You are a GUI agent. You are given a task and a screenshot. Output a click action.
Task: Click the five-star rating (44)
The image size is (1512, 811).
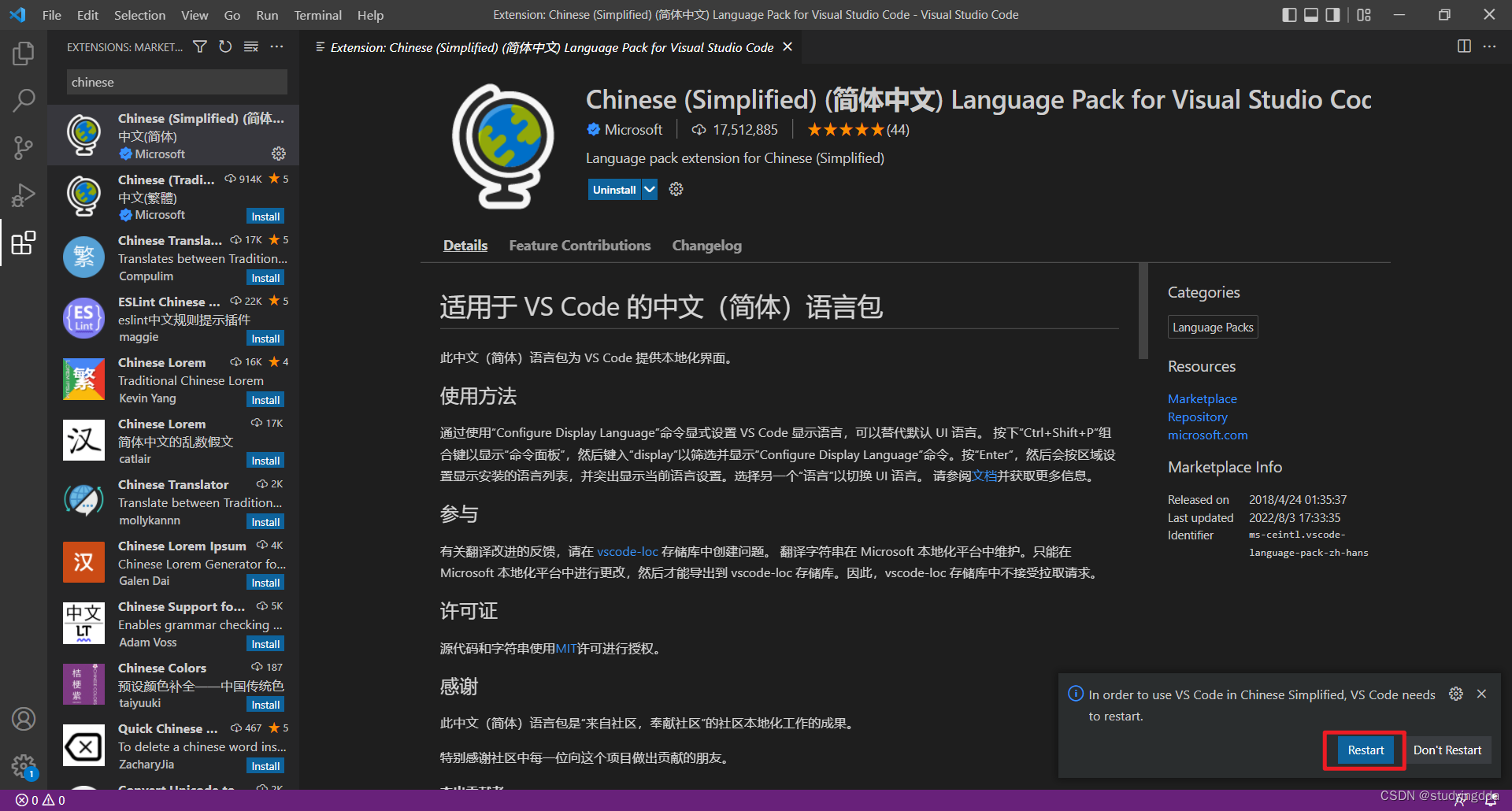pos(858,130)
